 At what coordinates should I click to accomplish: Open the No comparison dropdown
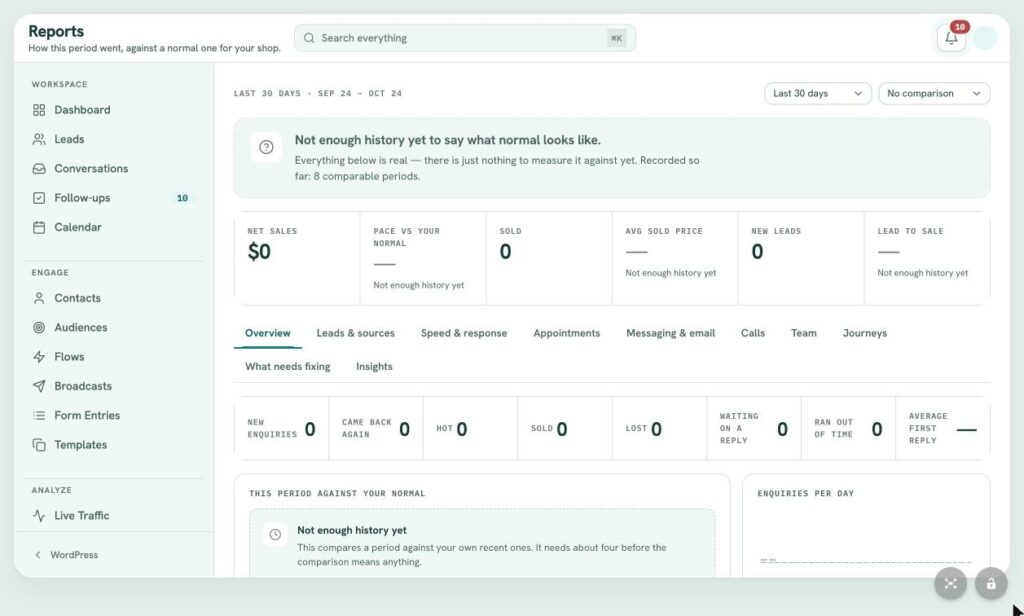934,93
